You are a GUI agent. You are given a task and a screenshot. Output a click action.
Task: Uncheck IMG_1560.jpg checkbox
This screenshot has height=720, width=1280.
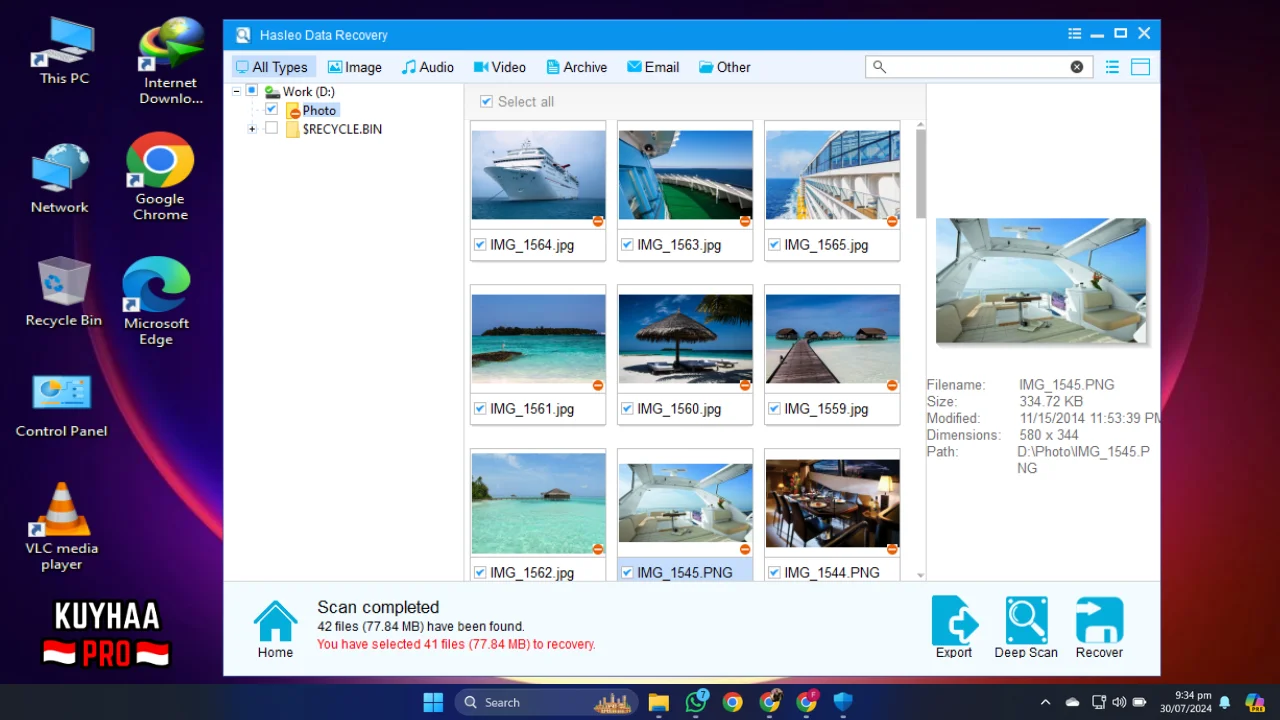tap(627, 409)
